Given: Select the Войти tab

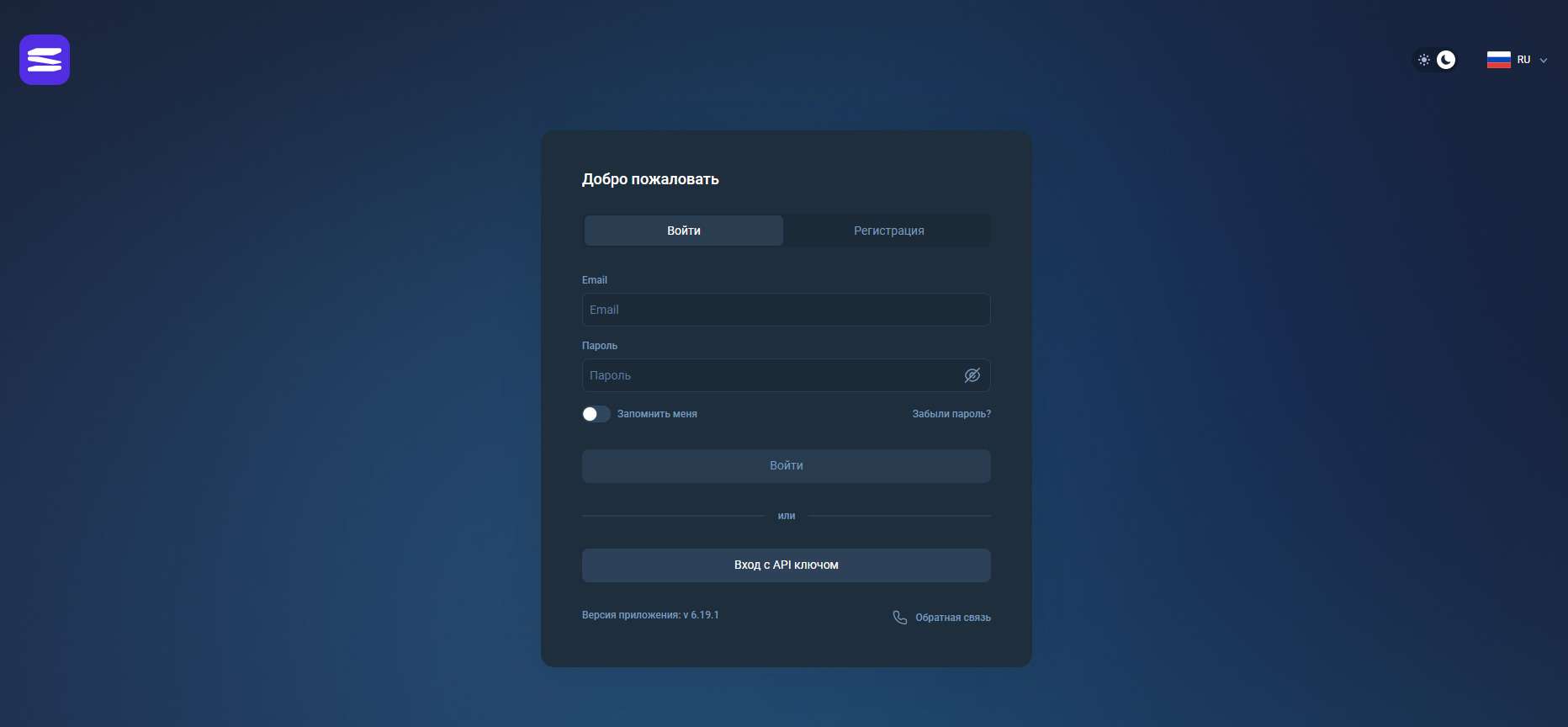Looking at the screenshot, I should [x=684, y=231].
